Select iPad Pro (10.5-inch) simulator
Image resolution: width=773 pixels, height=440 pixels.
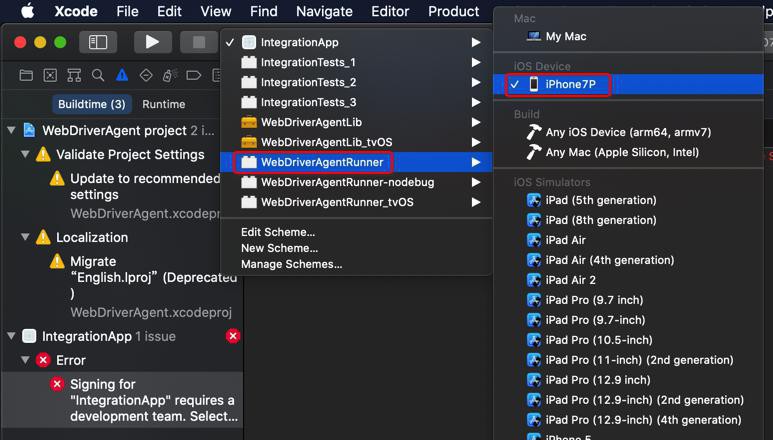(629, 340)
